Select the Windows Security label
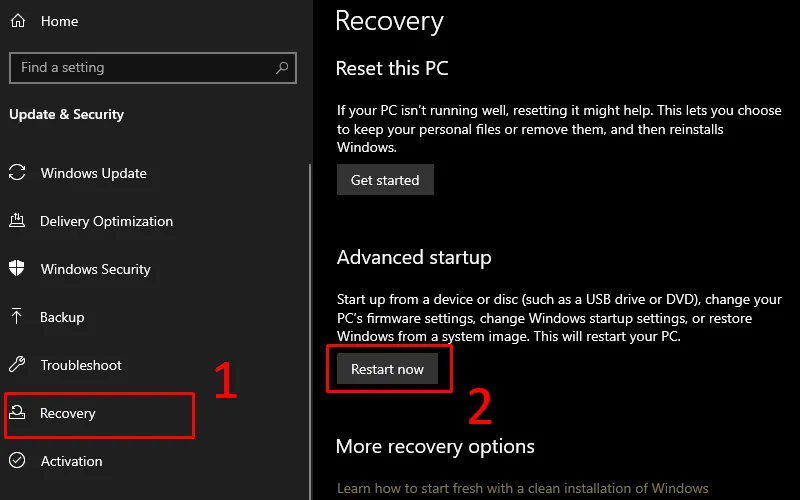This screenshot has height=500, width=800. (x=95, y=269)
